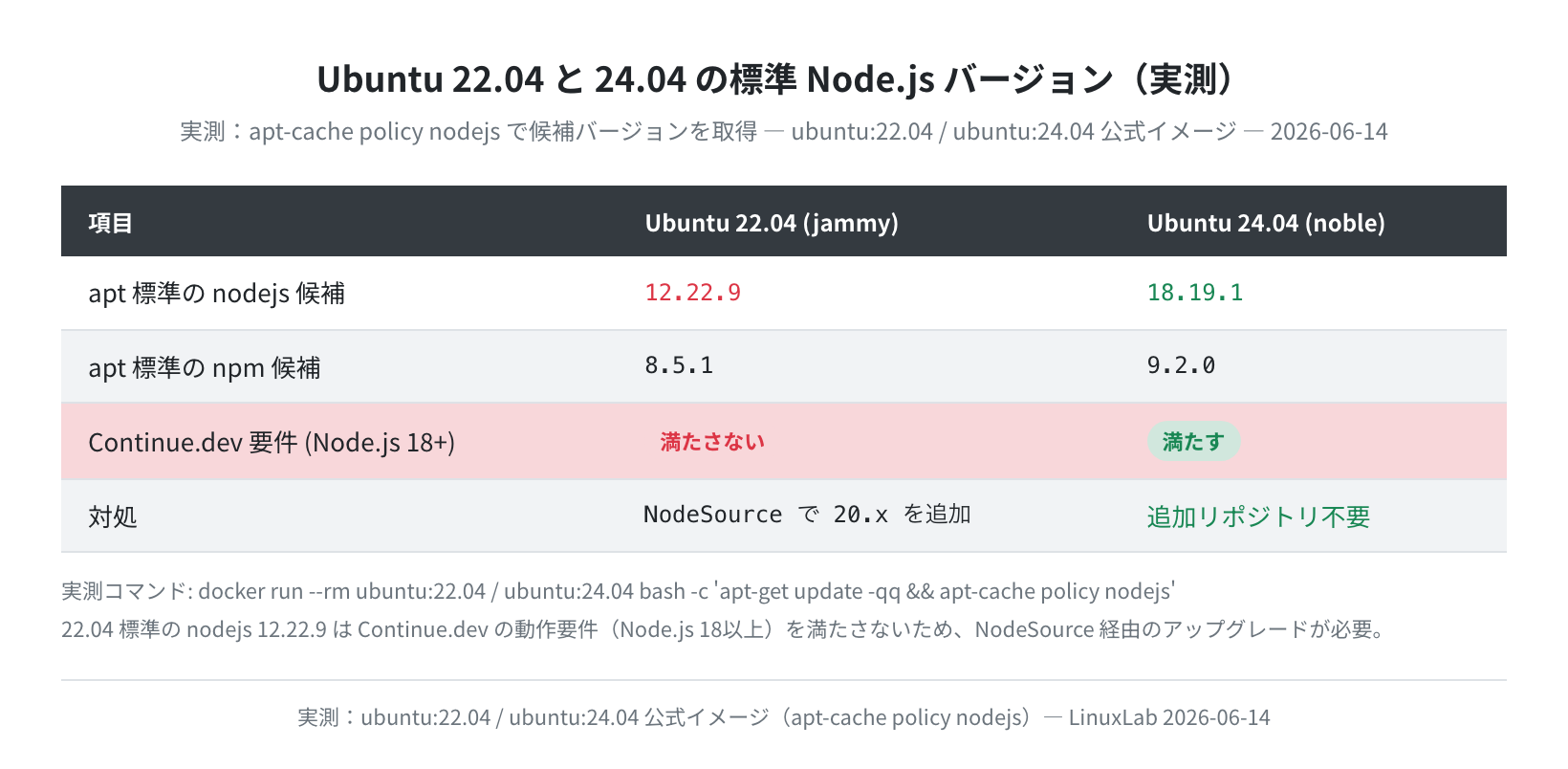Click the row label 'apt 標準の nodejs 候補'
The height and width of the screenshot is (769, 1568).
pyautogui.click(x=217, y=293)
